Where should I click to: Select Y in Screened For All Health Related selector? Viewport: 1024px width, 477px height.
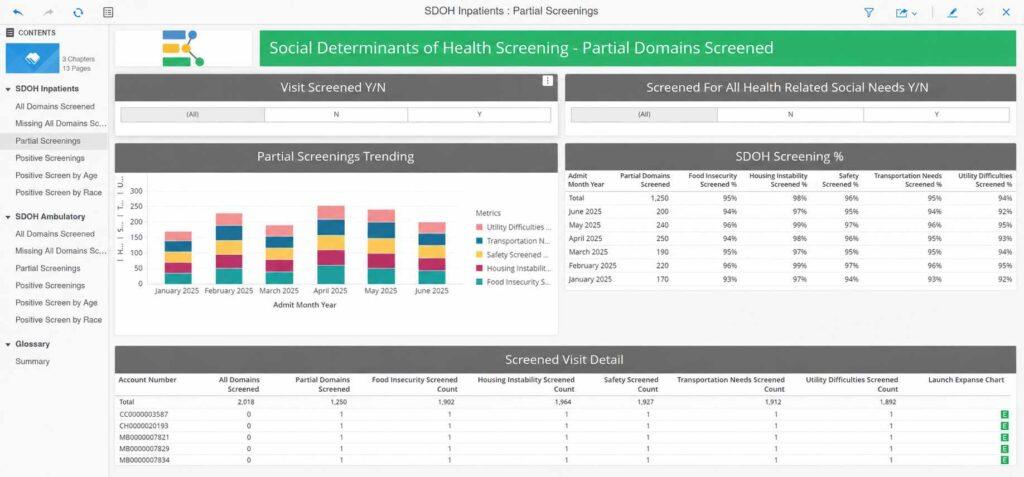click(x=936, y=114)
